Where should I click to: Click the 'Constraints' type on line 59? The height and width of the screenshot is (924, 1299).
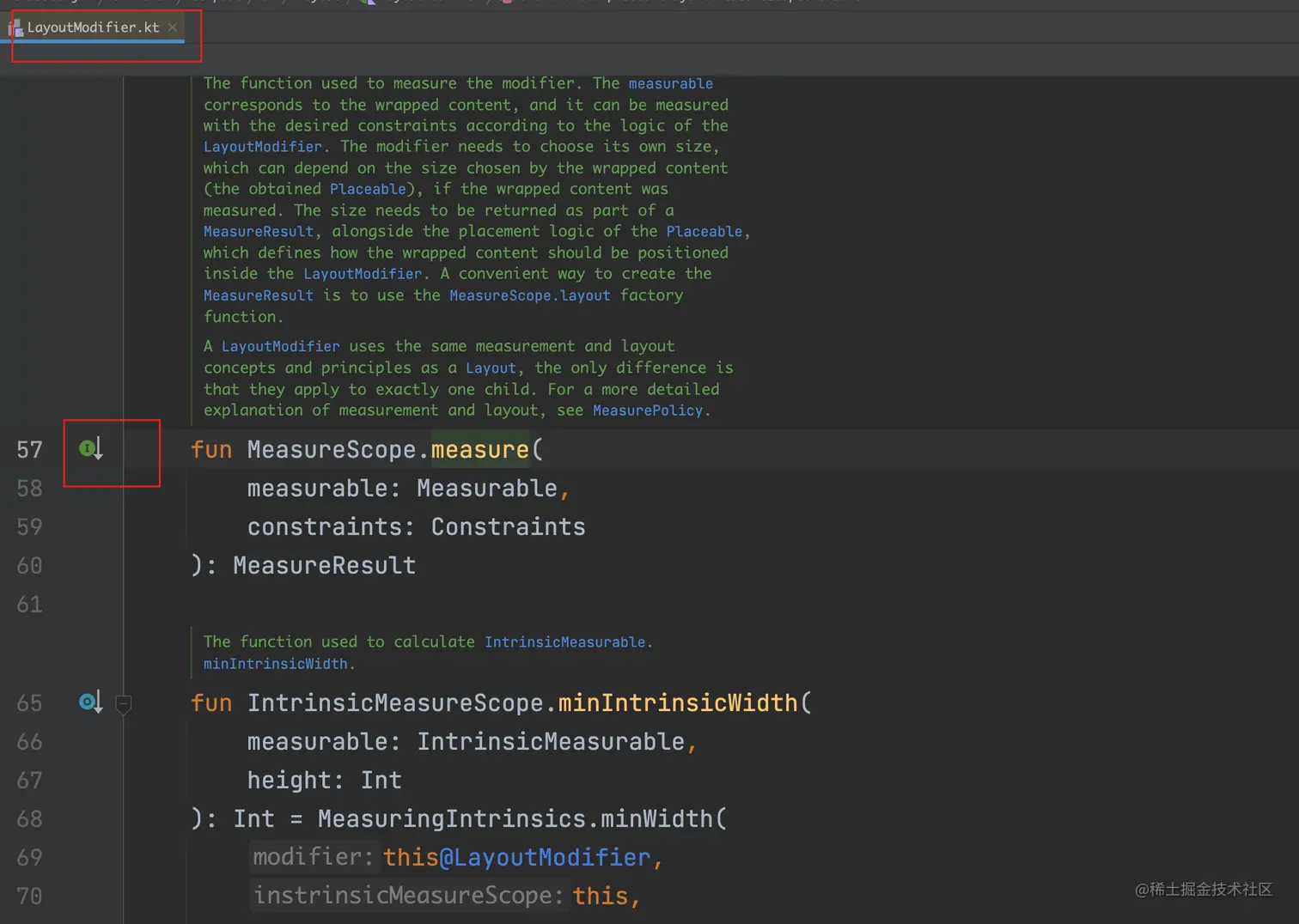pos(508,526)
